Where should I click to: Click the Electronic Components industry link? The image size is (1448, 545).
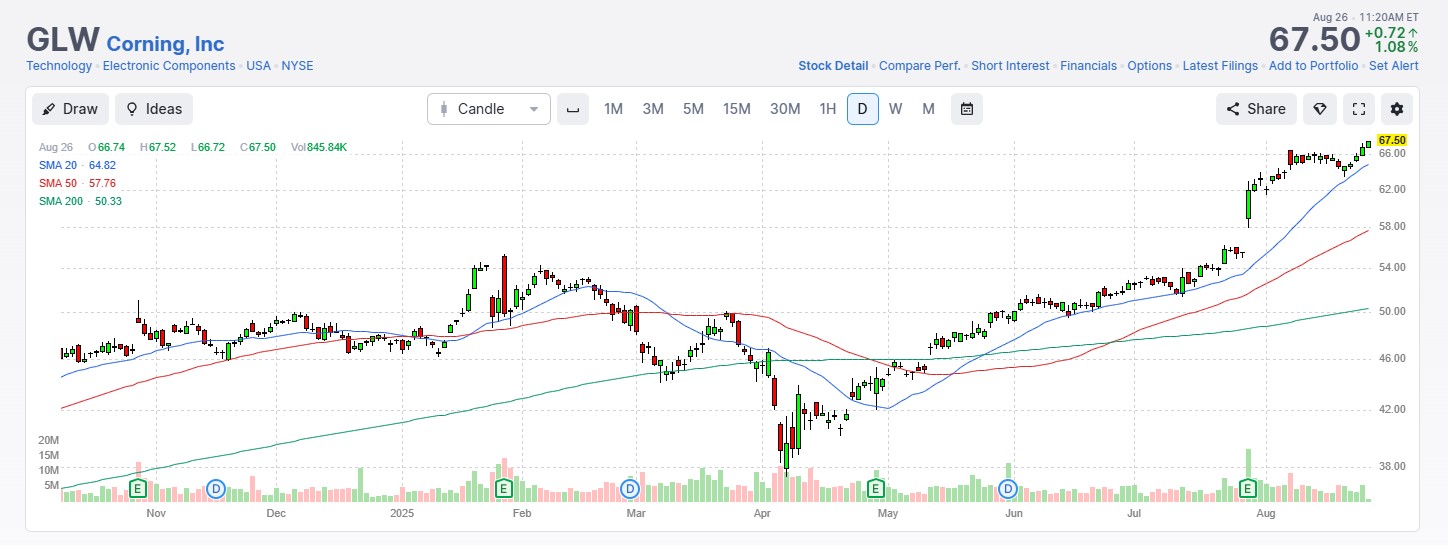click(169, 66)
